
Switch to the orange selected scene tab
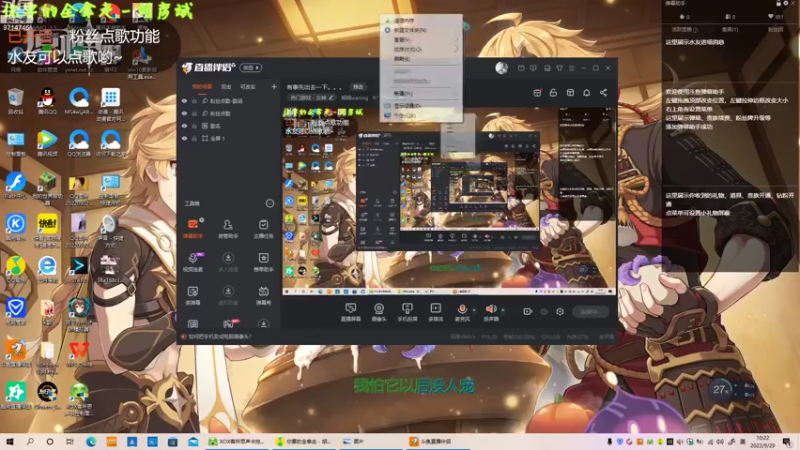pyautogui.click(x=202, y=87)
